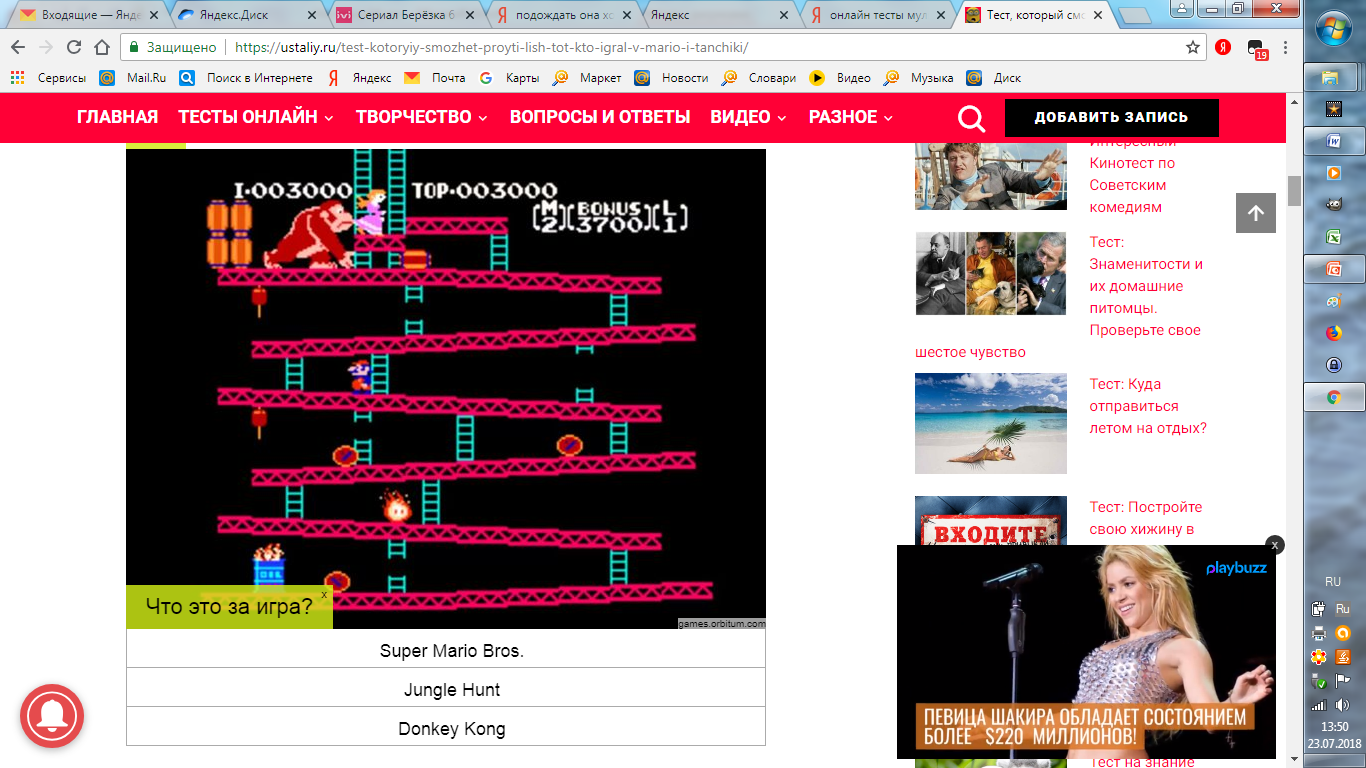The image size is (1366, 768).
Task: Click the red notification bell
Action: pos(52,717)
